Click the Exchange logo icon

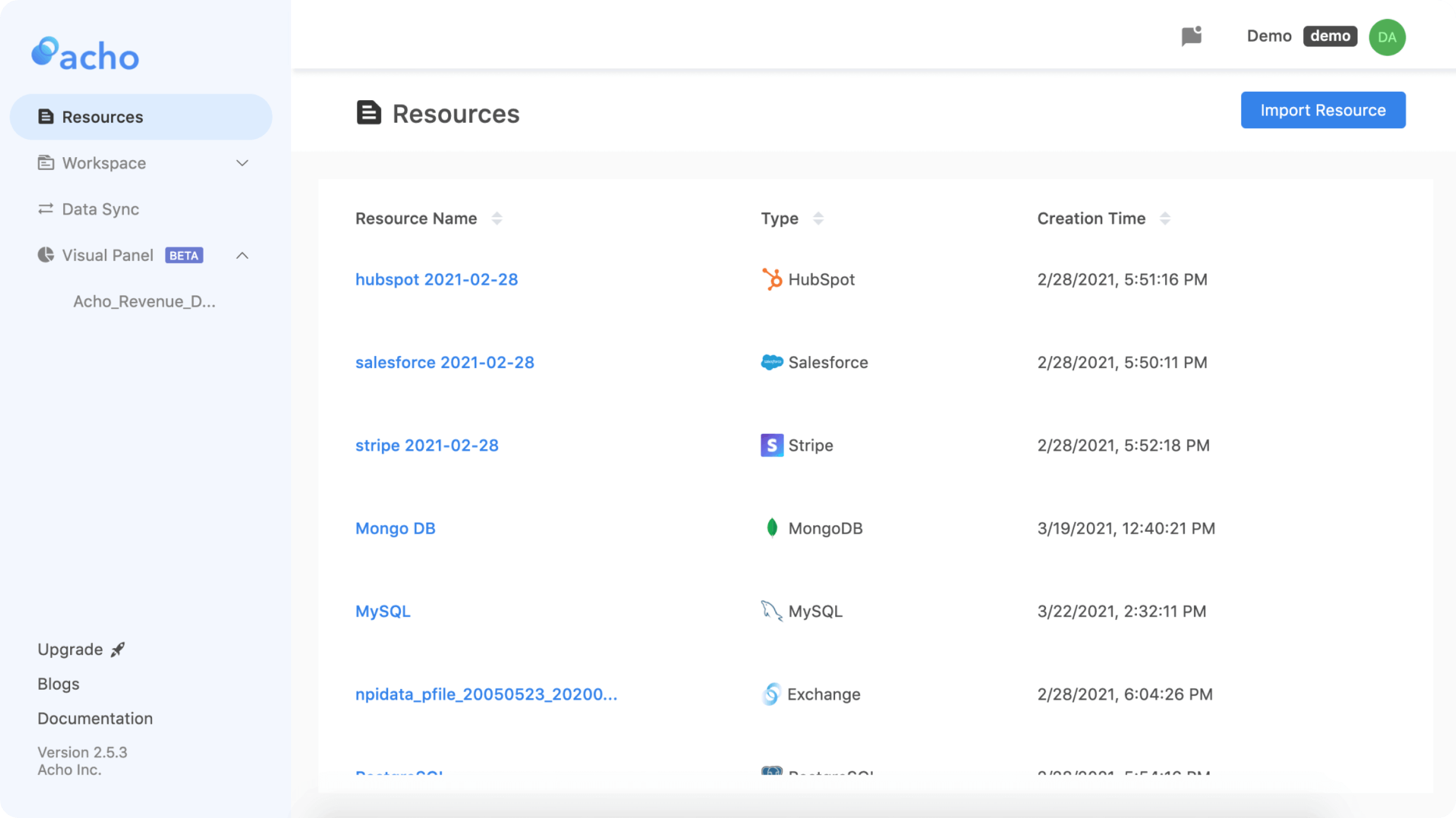click(x=771, y=694)
